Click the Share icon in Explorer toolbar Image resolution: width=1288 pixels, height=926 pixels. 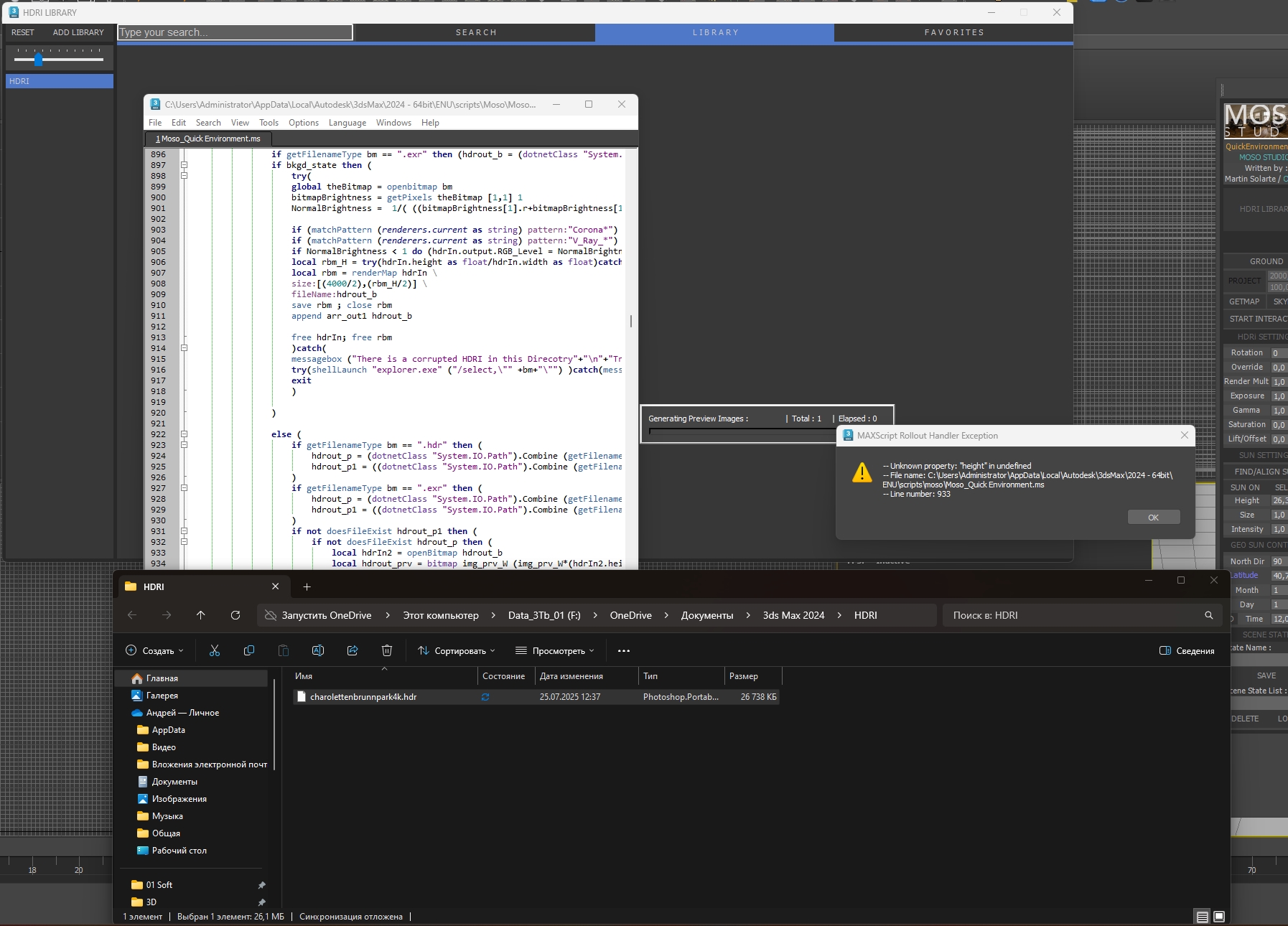tap(353, 650)
